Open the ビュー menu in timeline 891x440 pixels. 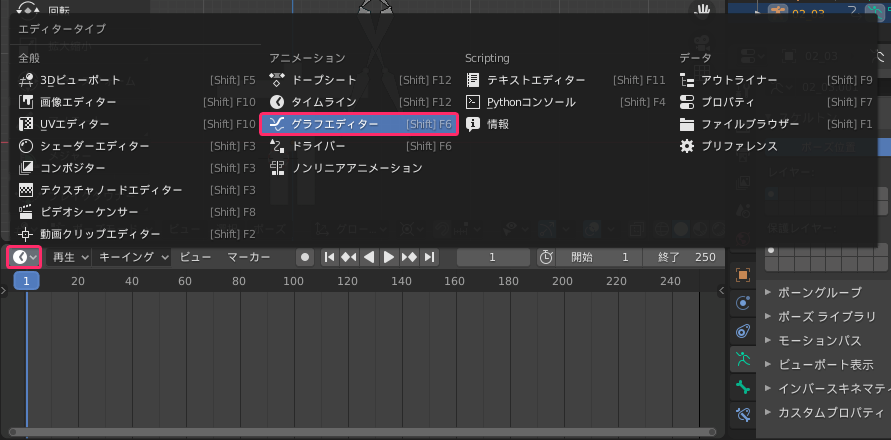click(195, 258)
